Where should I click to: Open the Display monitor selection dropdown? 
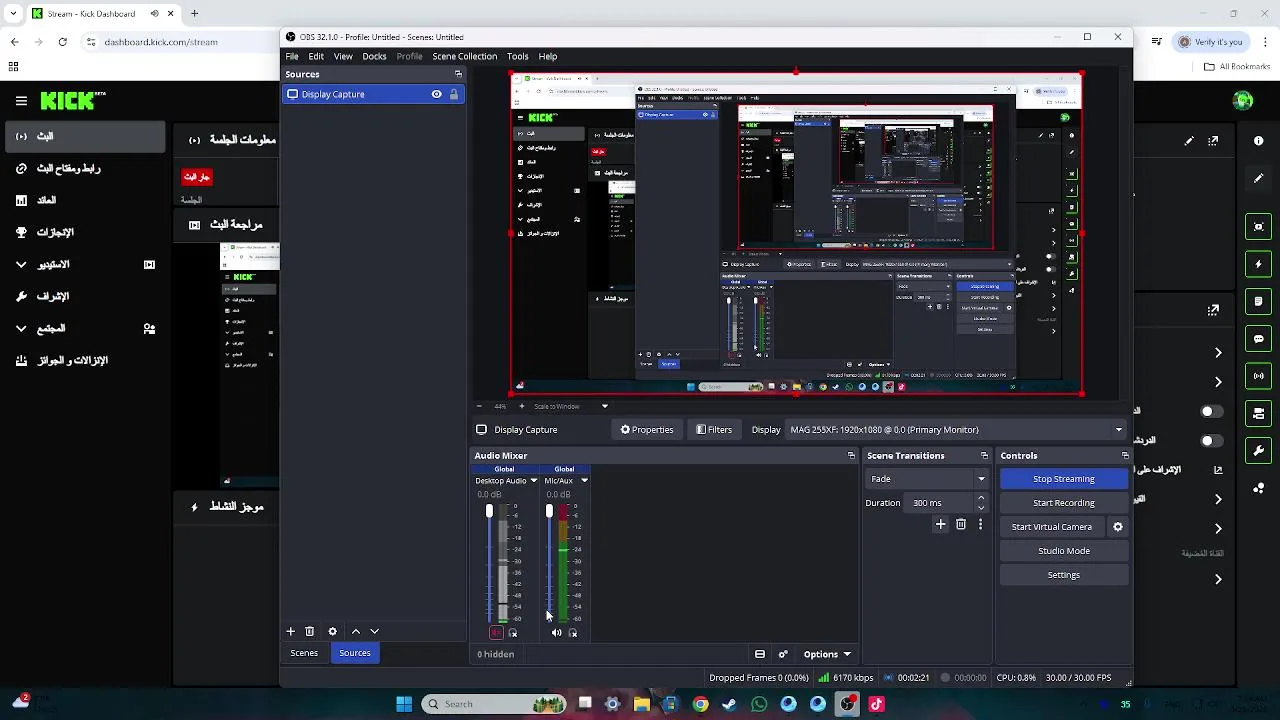click(x=955, y=430)
